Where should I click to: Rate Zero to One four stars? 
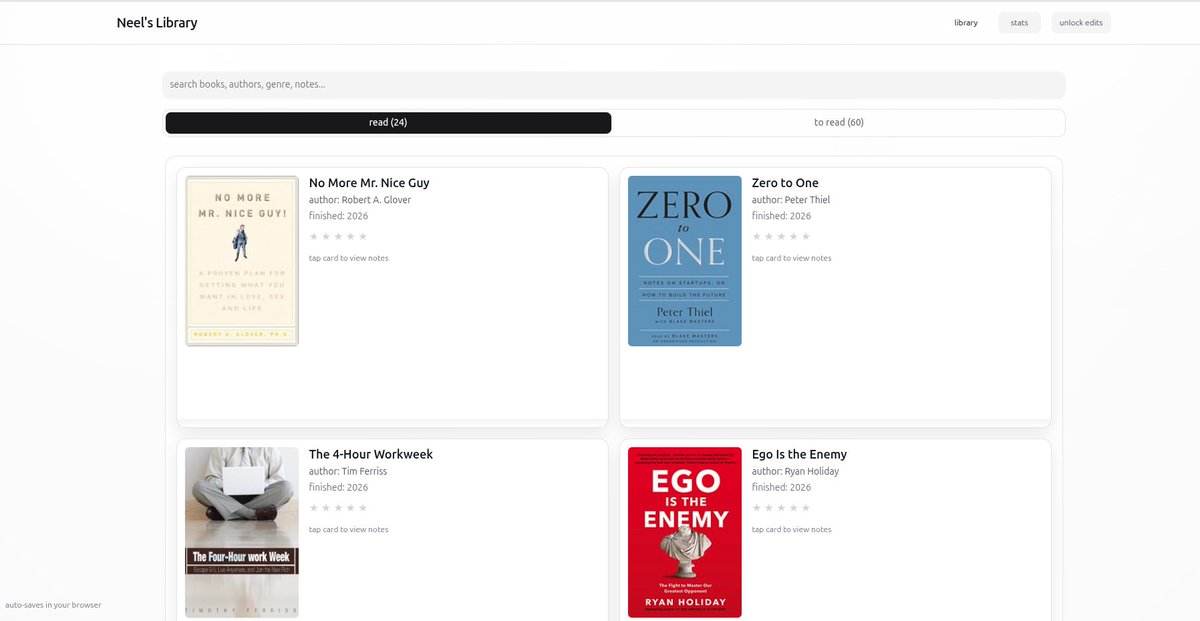point(794,237)
